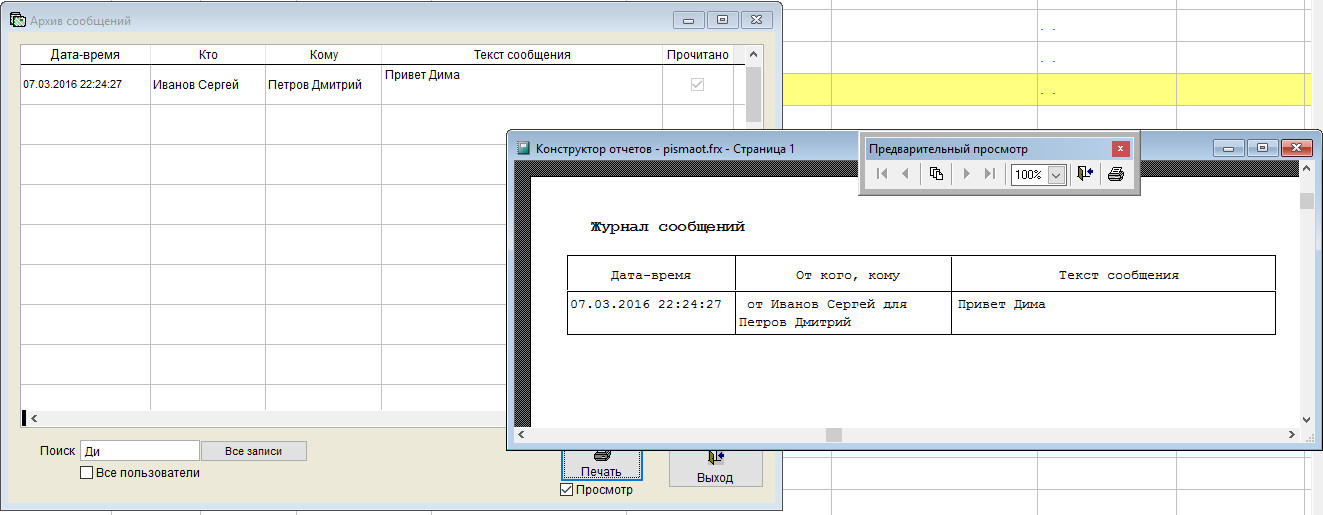Uncheck the Просмотр checkbox
Viewport: 1323px width, 515px height.
568,490
